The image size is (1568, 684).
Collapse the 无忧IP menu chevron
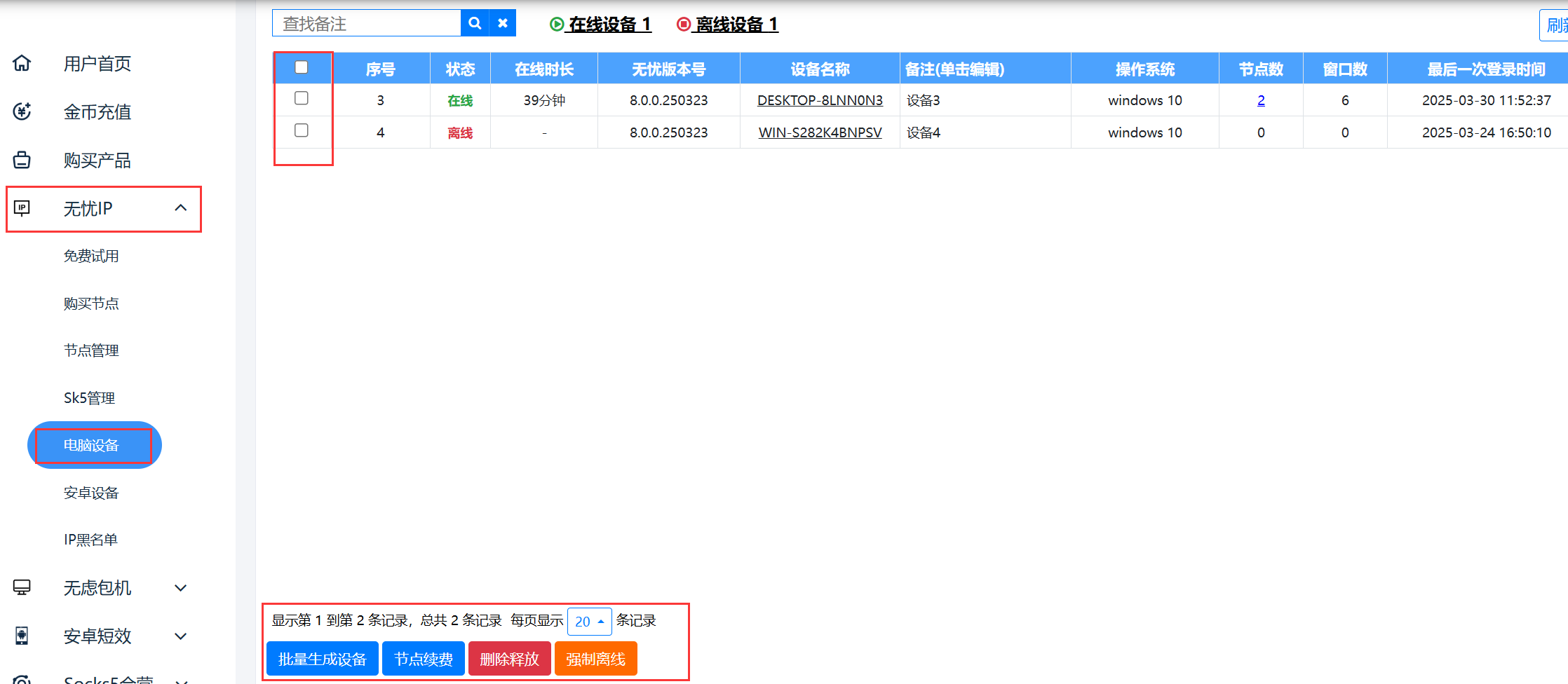(x=181, y=208)
